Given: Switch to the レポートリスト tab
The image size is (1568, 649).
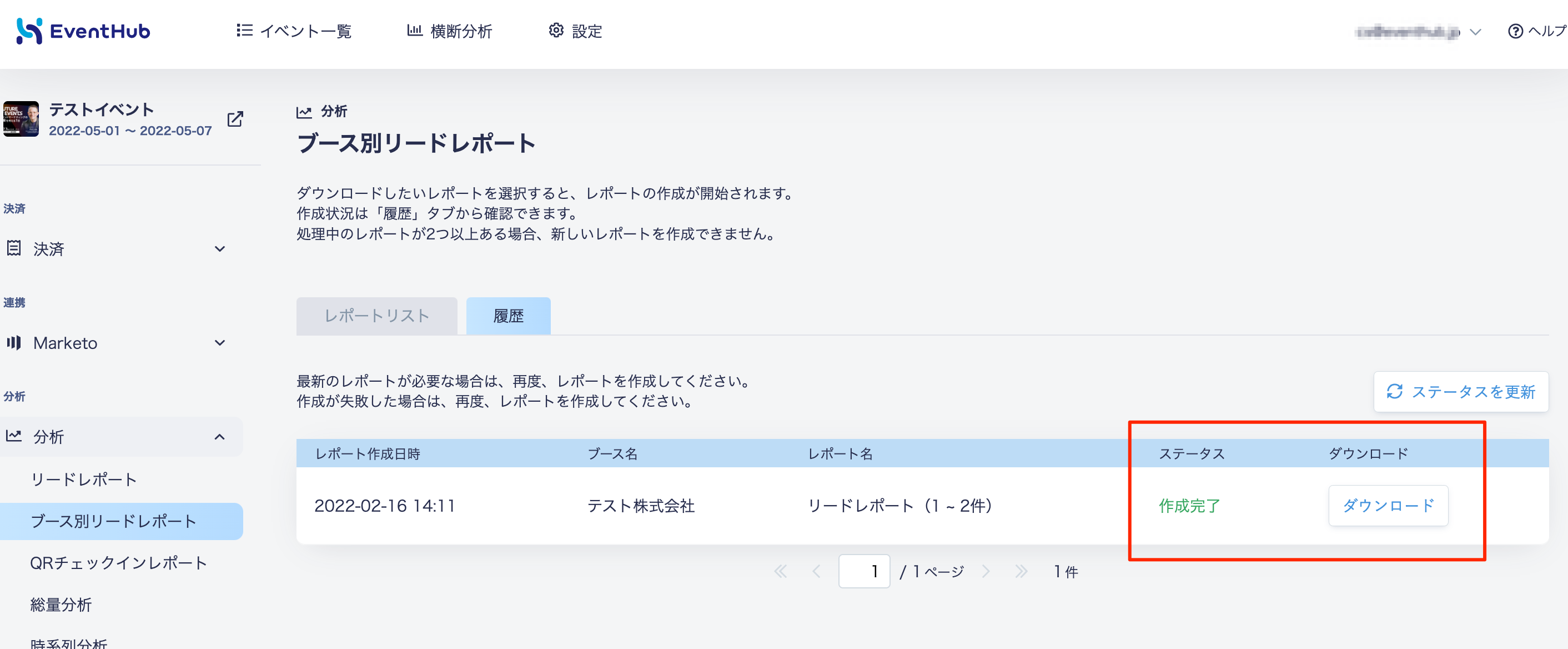Looking at the screenshot, I should click(x=377, y=316).
